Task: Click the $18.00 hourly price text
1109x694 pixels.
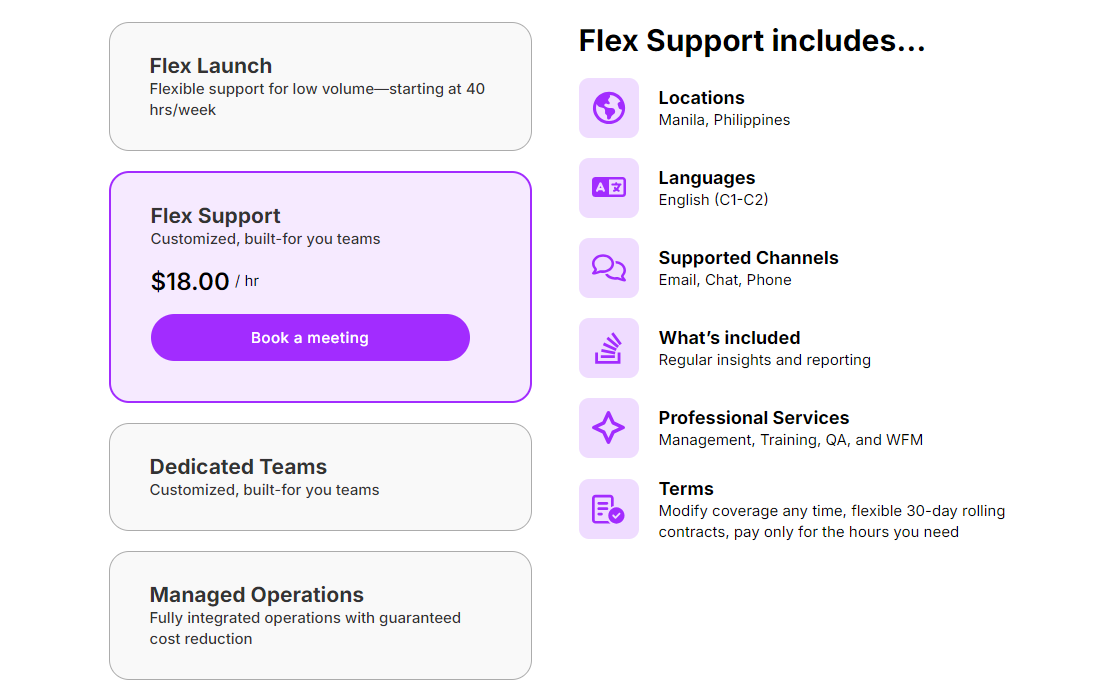Action: [190, 281]
